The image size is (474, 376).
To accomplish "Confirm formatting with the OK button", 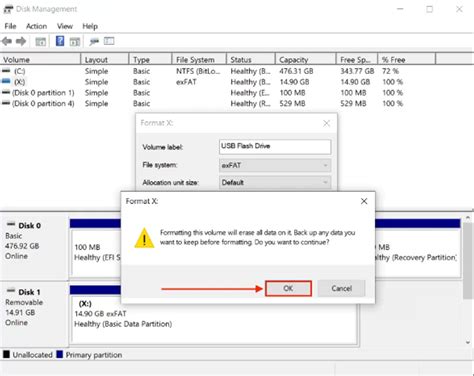I will click(288, 288).
